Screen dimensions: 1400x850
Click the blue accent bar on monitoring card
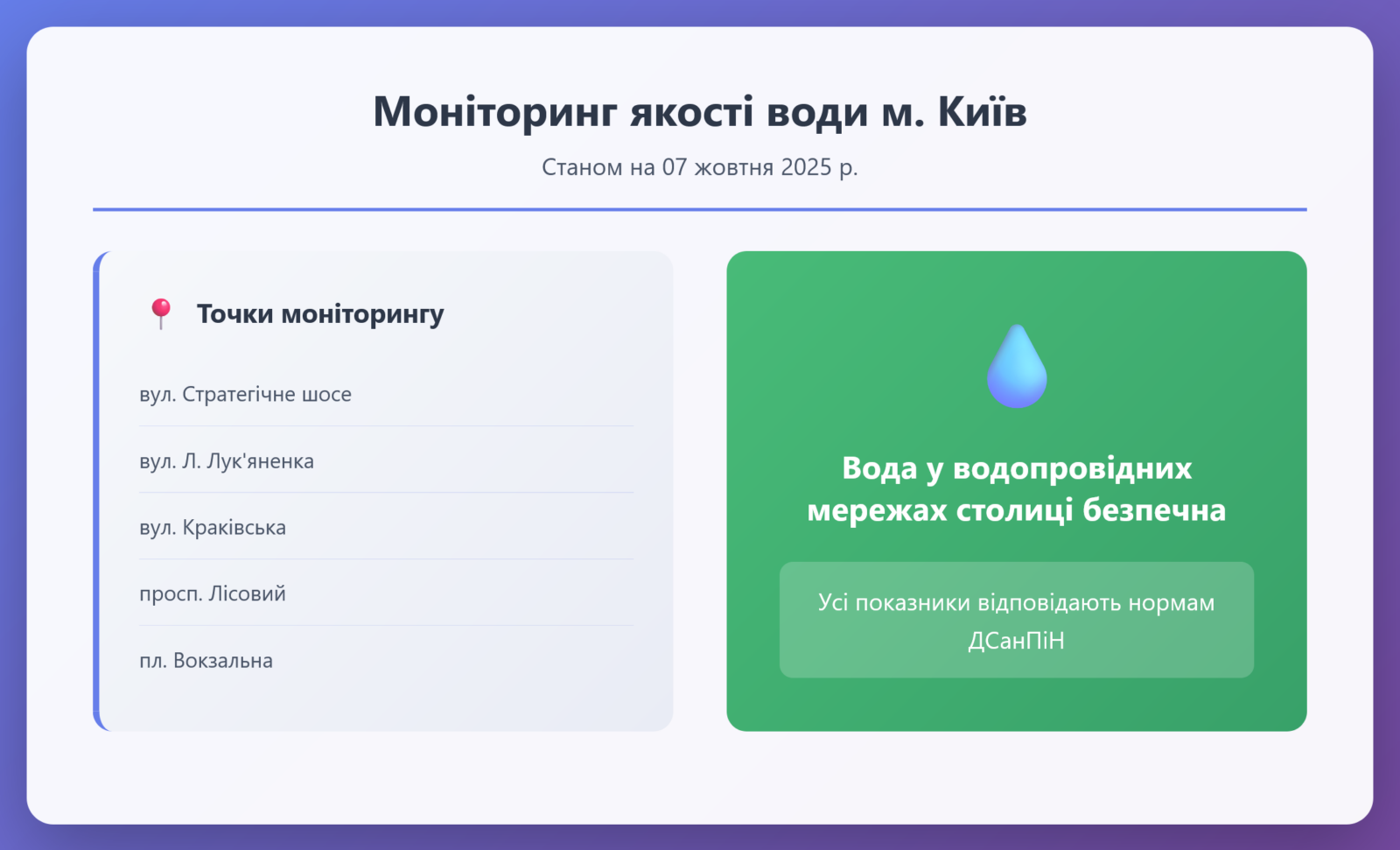click(96, 490)
